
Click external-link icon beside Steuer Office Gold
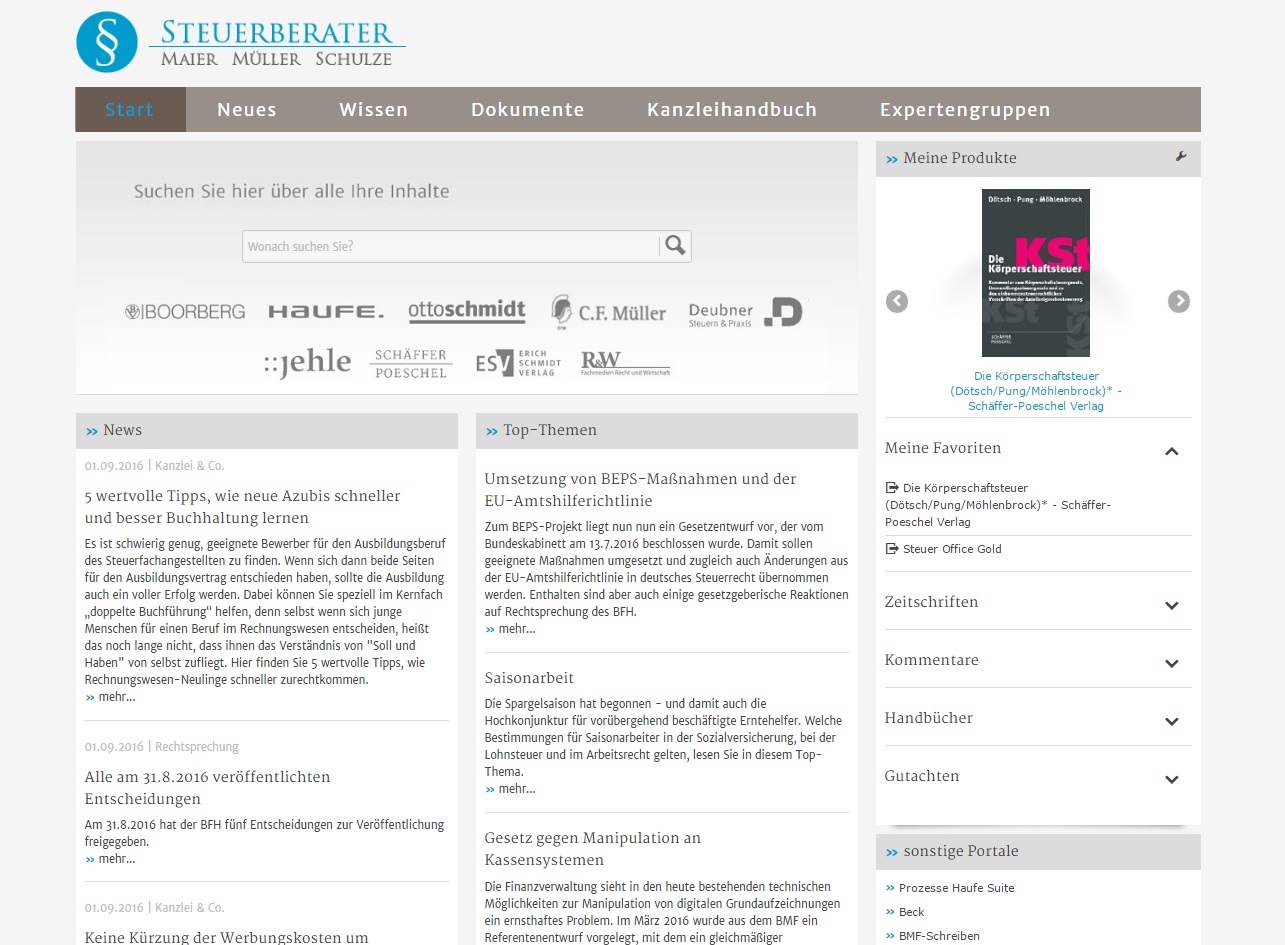pyautogui.click(x=893, y=549)
